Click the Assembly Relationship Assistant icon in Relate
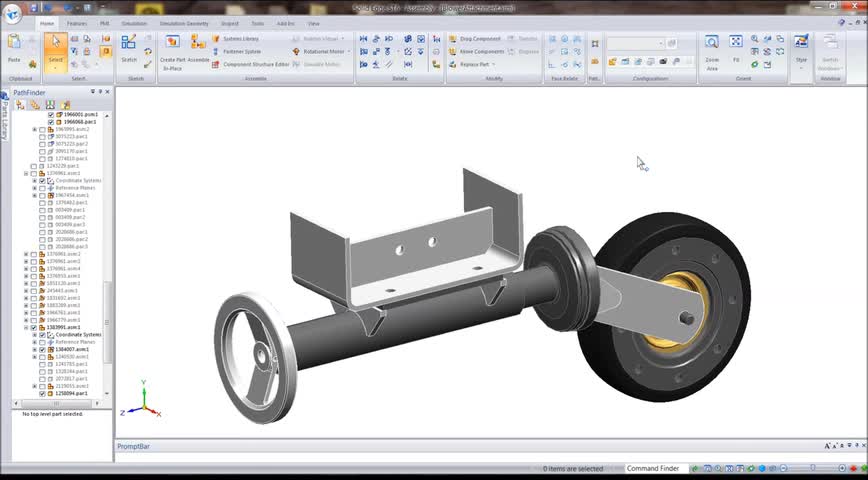Viewport: 868px width, 480px height. click(436, 39)
